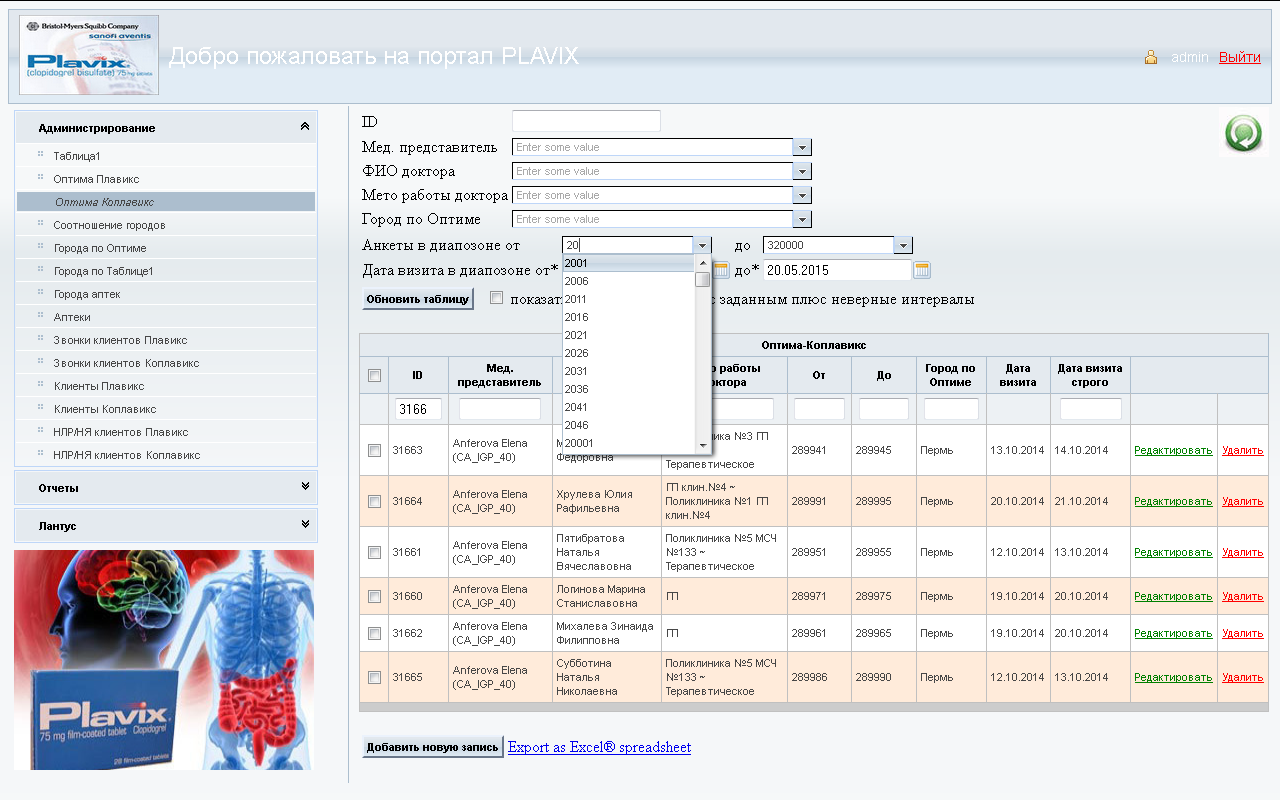The height and width of the screenshot is (800, 1280).
Task: Toggle the select-all checkbox in table header
Action: (x=374, y=376)
